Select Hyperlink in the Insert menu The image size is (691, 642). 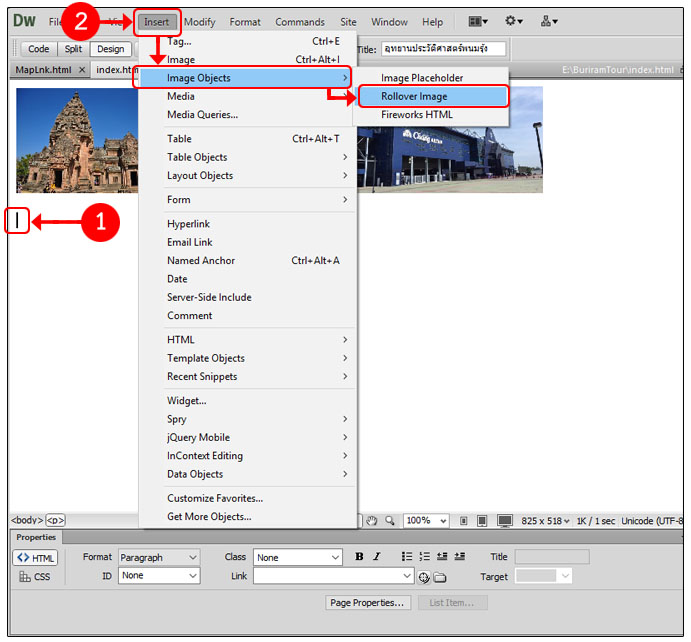pyautogui.click(x=188, y=224)
